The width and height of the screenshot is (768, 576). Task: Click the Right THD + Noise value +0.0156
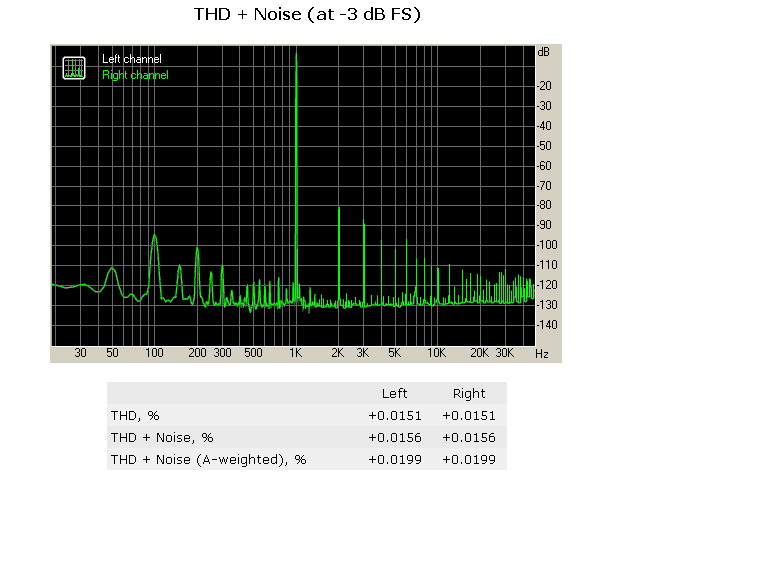(x=469, y=438)
